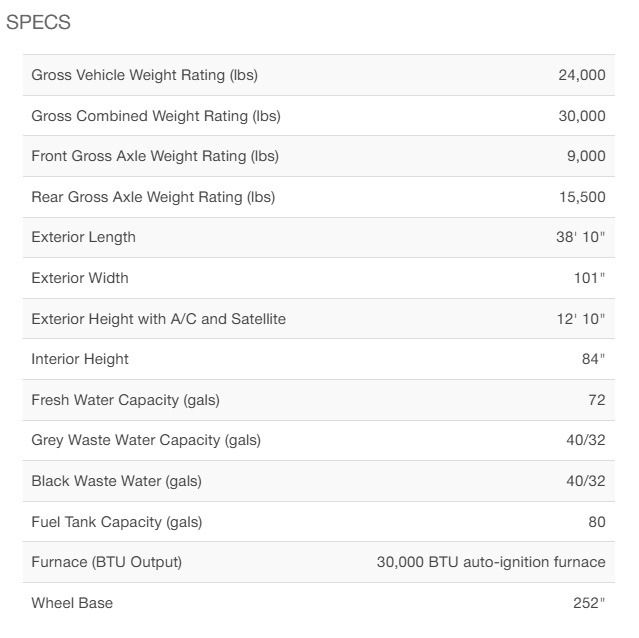Click the 72 fresh water value
This screenshot has width=639, height=638.
point(597,400)
